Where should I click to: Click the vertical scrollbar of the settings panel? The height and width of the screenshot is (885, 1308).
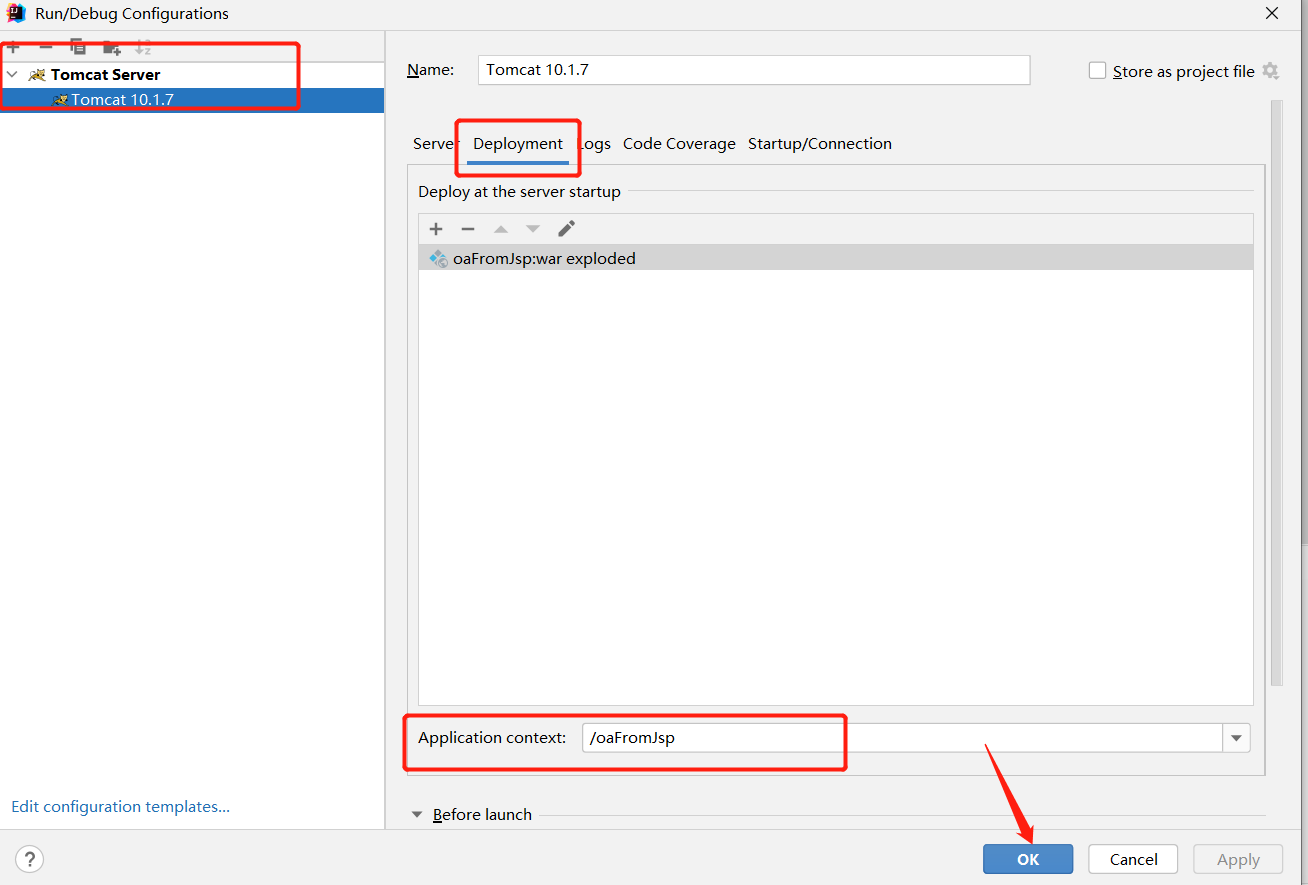1276,392
